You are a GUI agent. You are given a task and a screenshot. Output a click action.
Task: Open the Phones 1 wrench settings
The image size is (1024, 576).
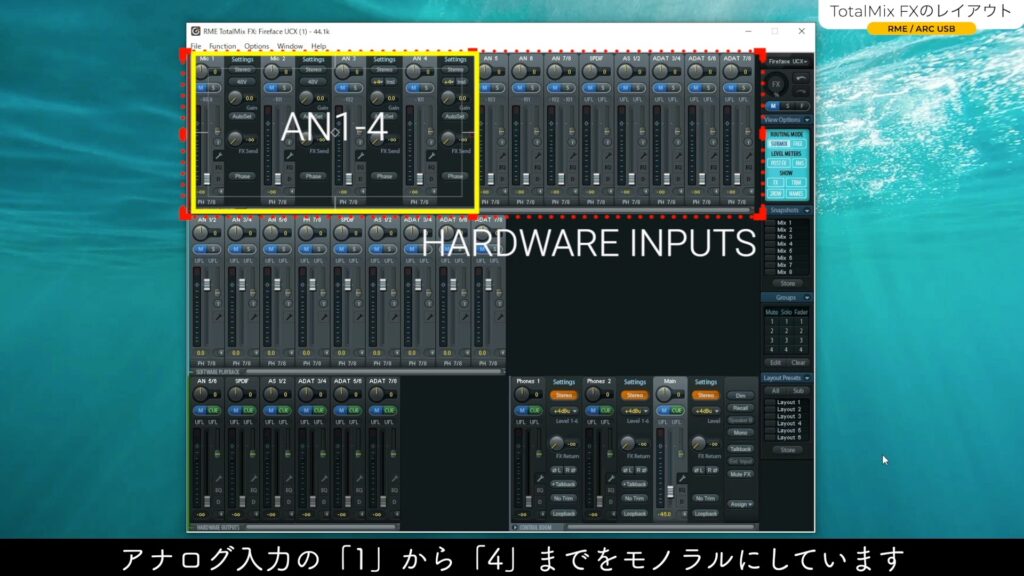[540, 479]
